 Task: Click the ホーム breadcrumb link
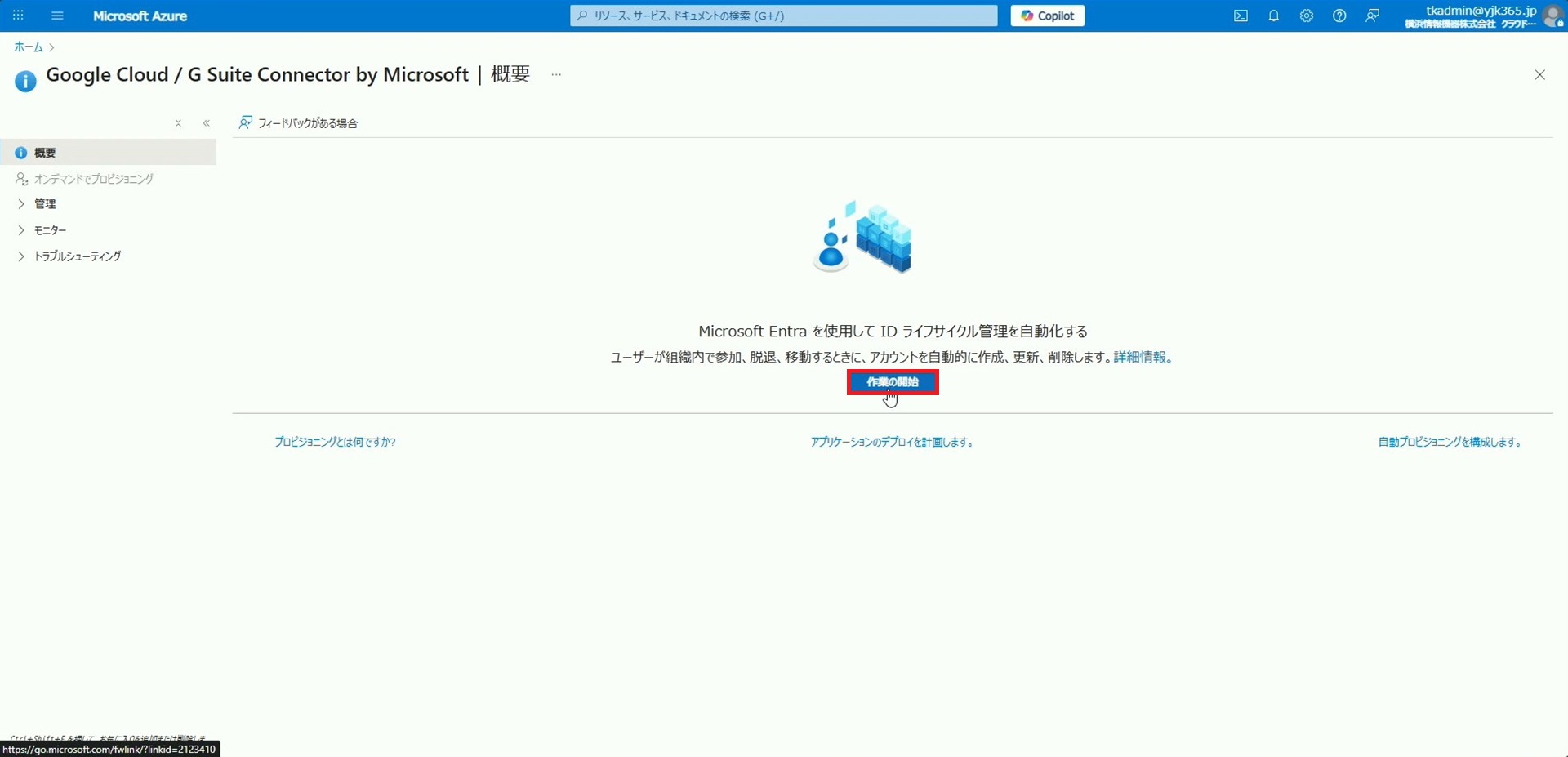tap(28, 47)
